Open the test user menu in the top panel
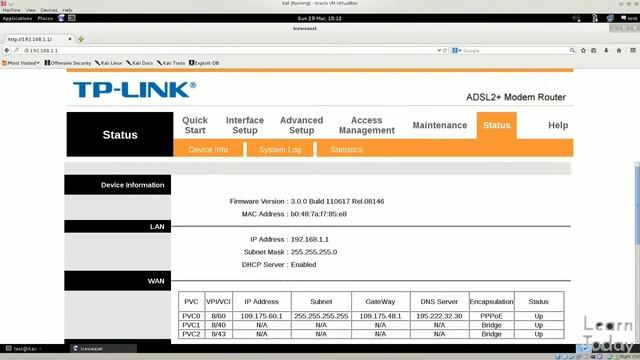This screenshot has height=360, width=640. click(629, 18)
